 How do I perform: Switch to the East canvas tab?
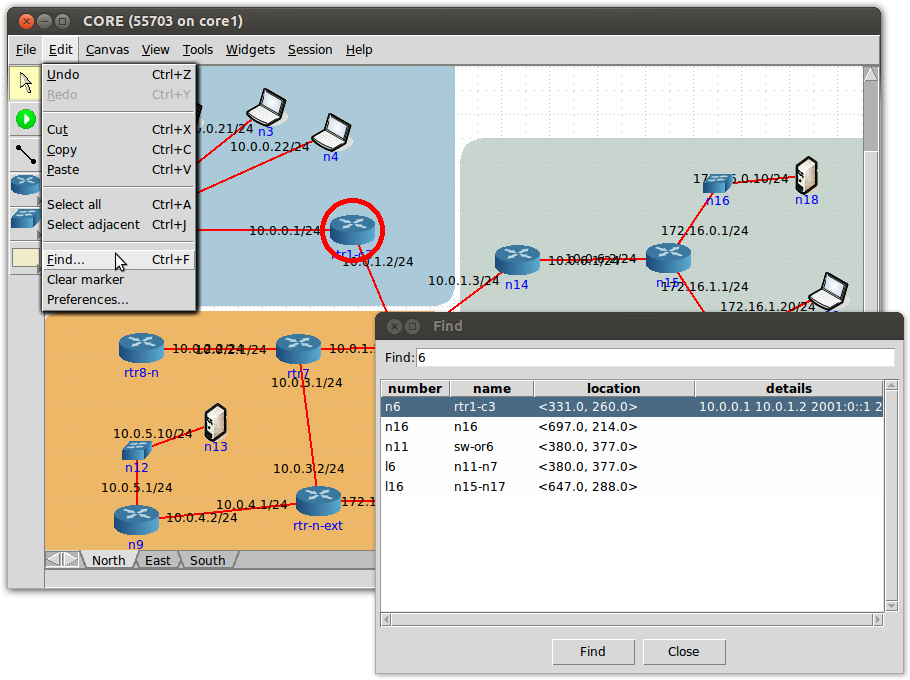click(x=157, y=560)
